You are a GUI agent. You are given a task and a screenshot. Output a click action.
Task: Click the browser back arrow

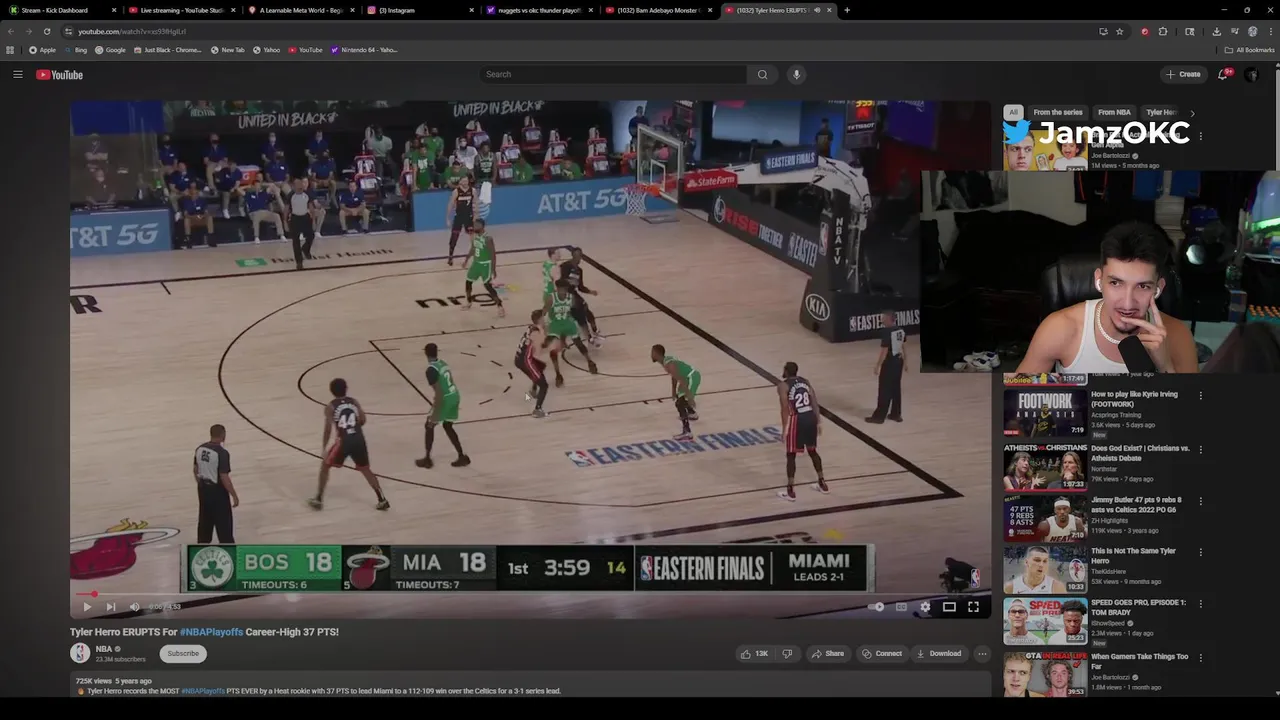(10, 31)
